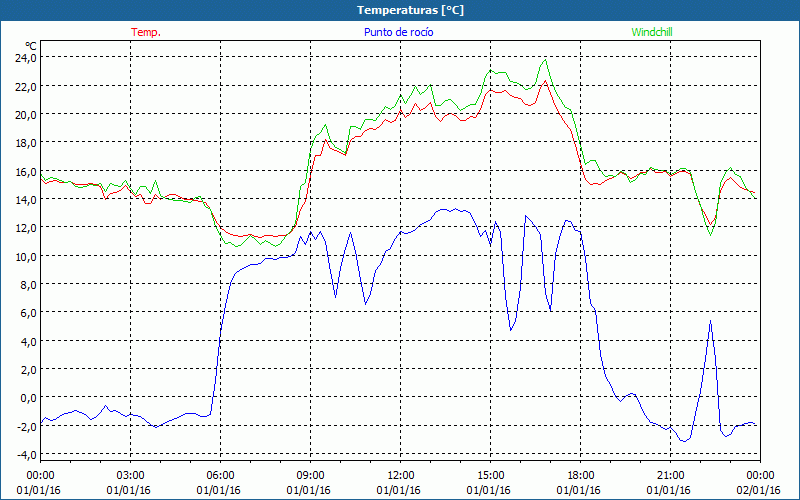Select the red 'Temp.' legend label
Screen dimensions: 800x500
[146, 32]
